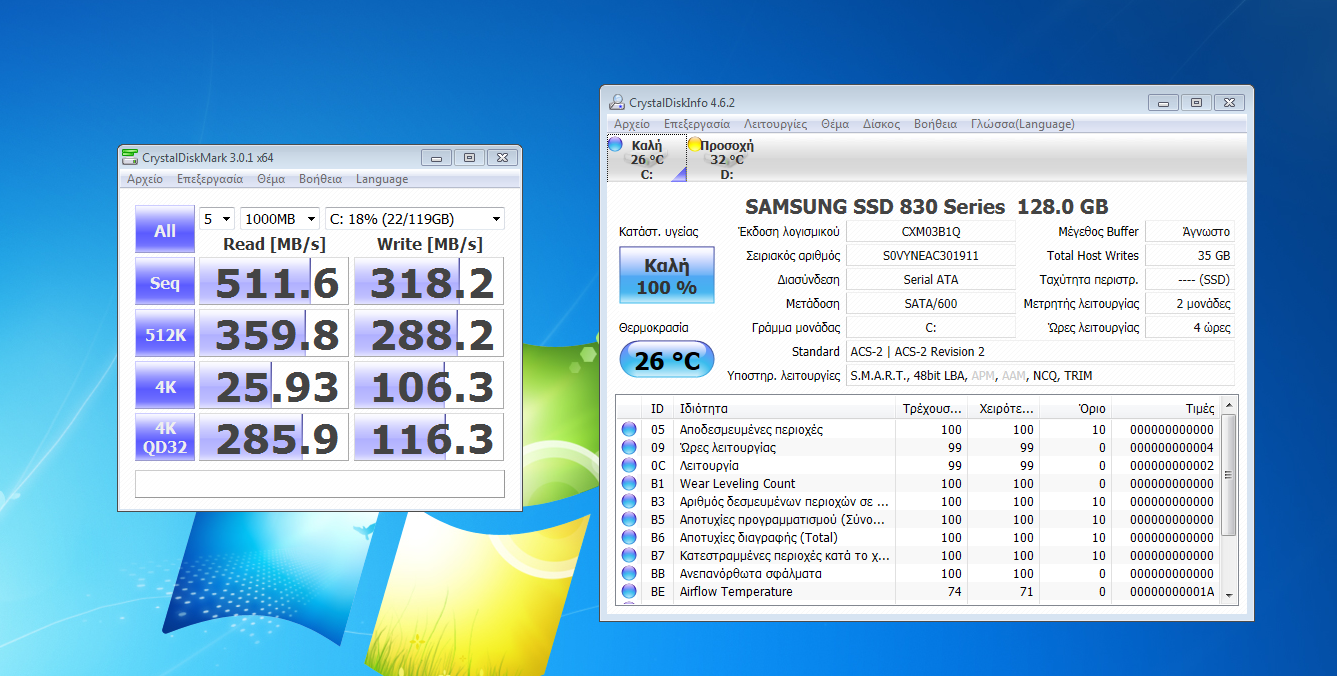Open Λειτουργίες menu in CrystalDiskInfo

pyautogui.click(x=775, y=124)
